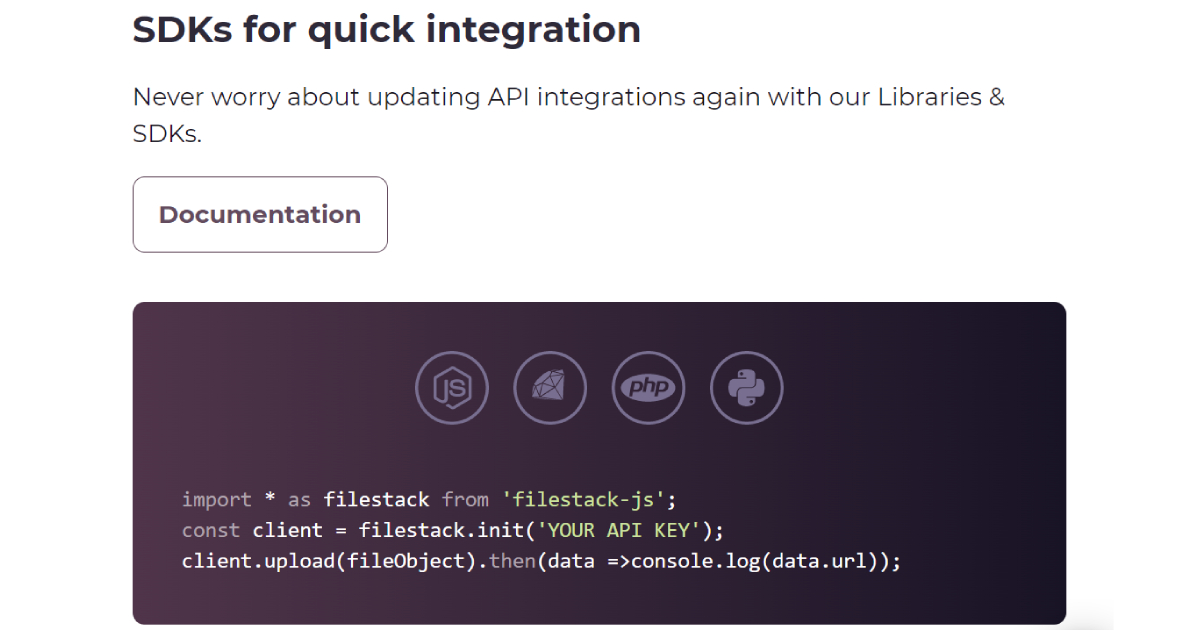This screenshot has height=630, width=1200.
Task: Click 'client.upload' in the code sample
Action: pos(259,561)
